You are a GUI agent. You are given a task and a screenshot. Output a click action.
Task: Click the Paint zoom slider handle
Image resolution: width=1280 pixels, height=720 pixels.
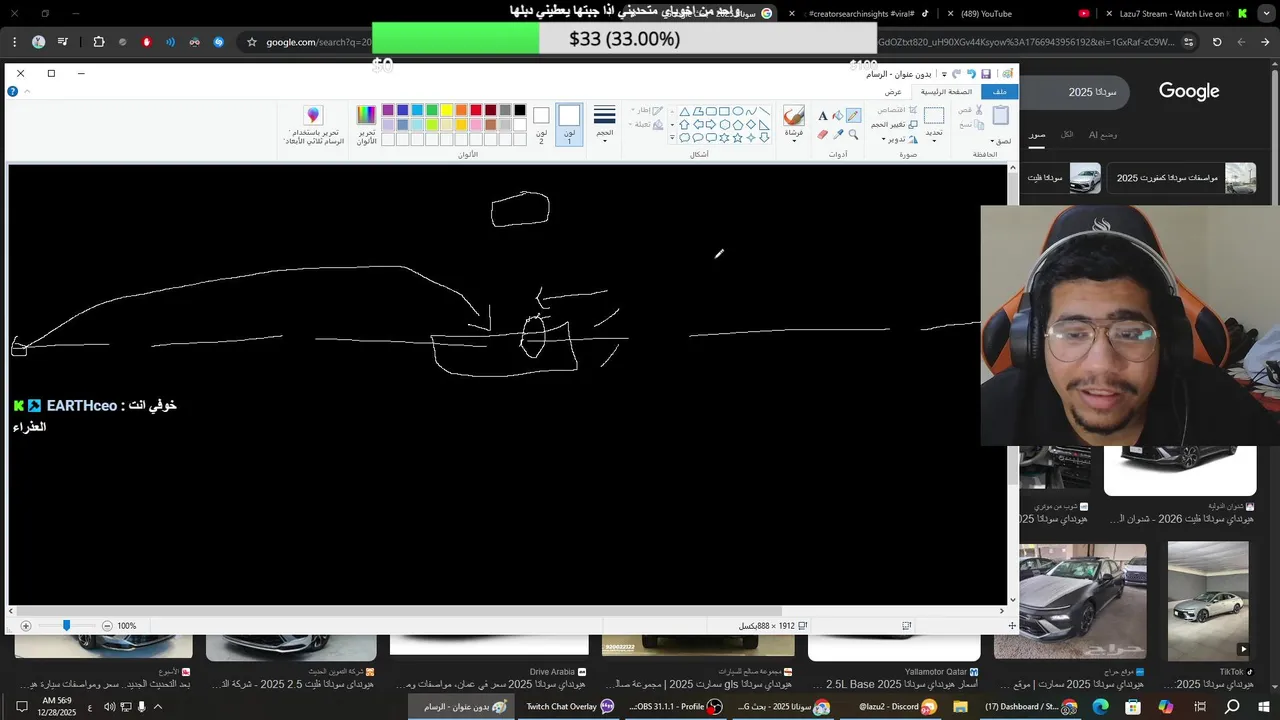[66, 626]
